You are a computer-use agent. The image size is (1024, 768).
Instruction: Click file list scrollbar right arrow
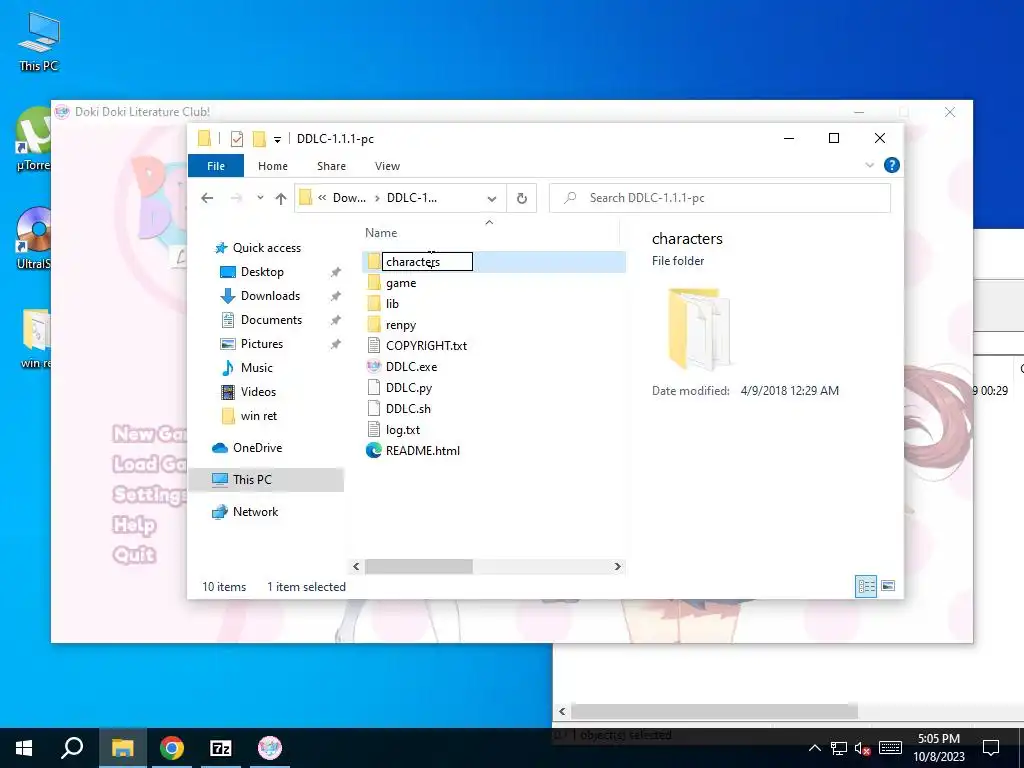(x=617, y=566)
